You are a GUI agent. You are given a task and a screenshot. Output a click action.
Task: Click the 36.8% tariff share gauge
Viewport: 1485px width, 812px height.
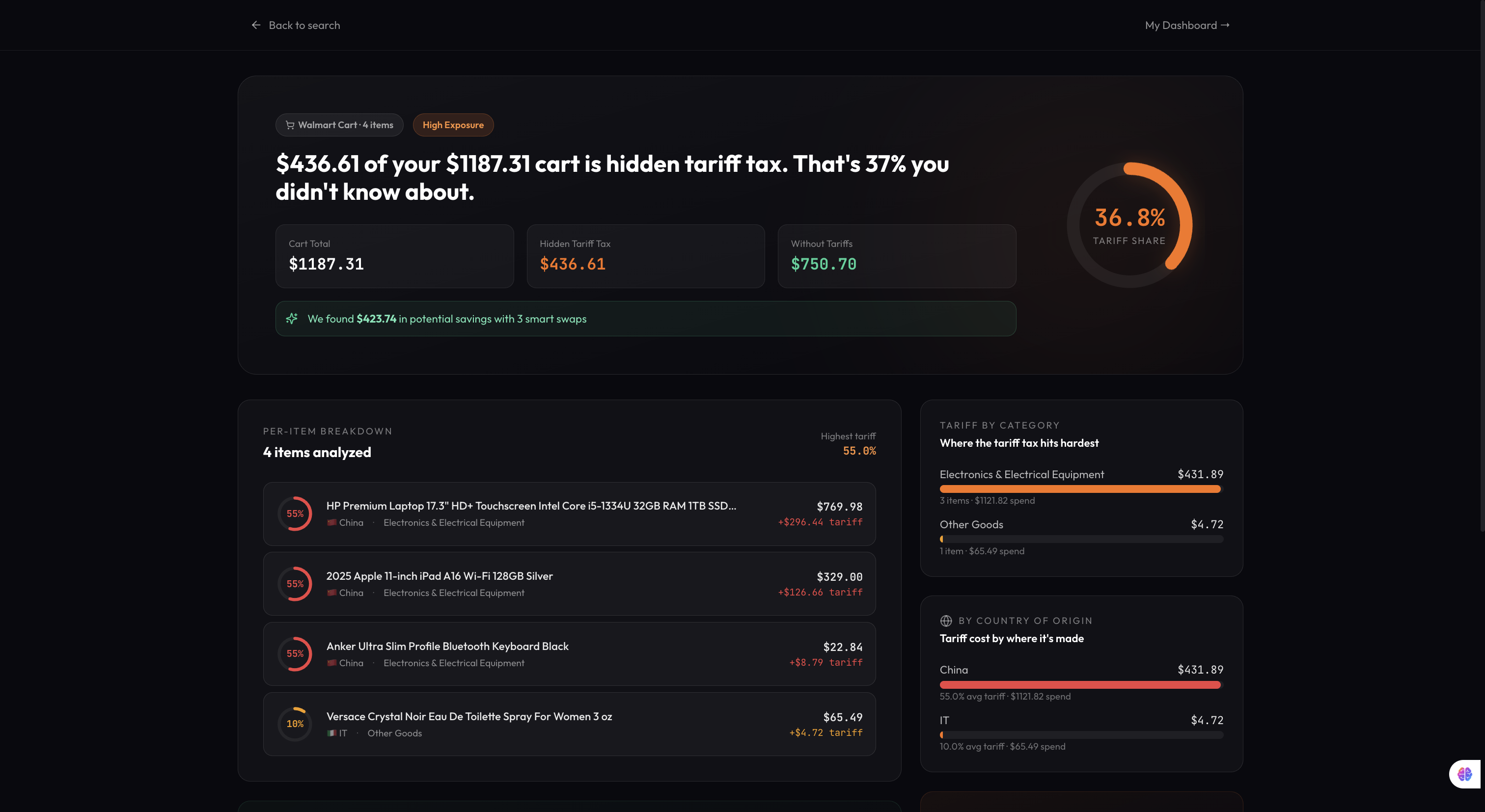[x=1129, y=225]
